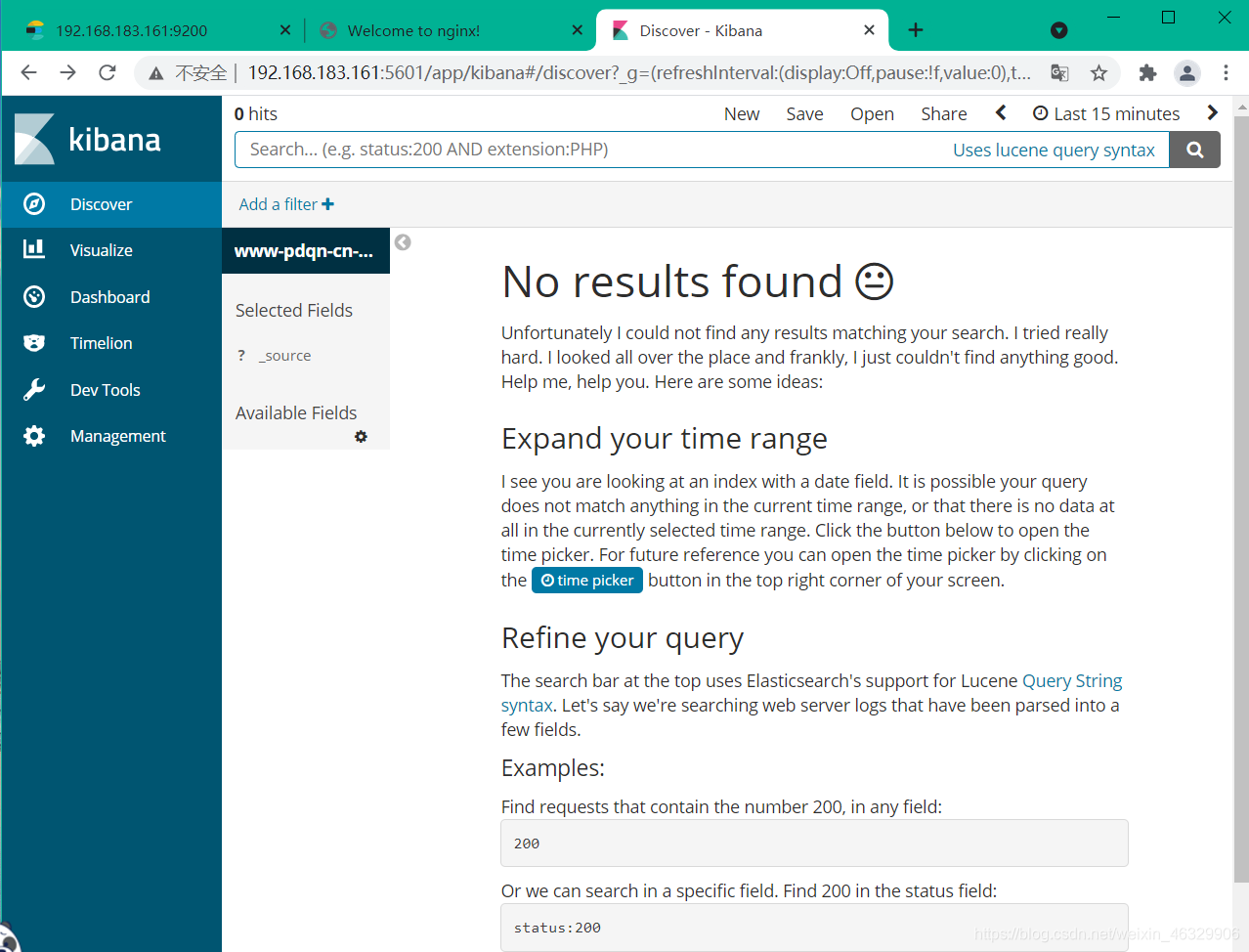Open the Last 15 minutes time picker
This screenshot has height=952, width=1249.
(1105, 113)
